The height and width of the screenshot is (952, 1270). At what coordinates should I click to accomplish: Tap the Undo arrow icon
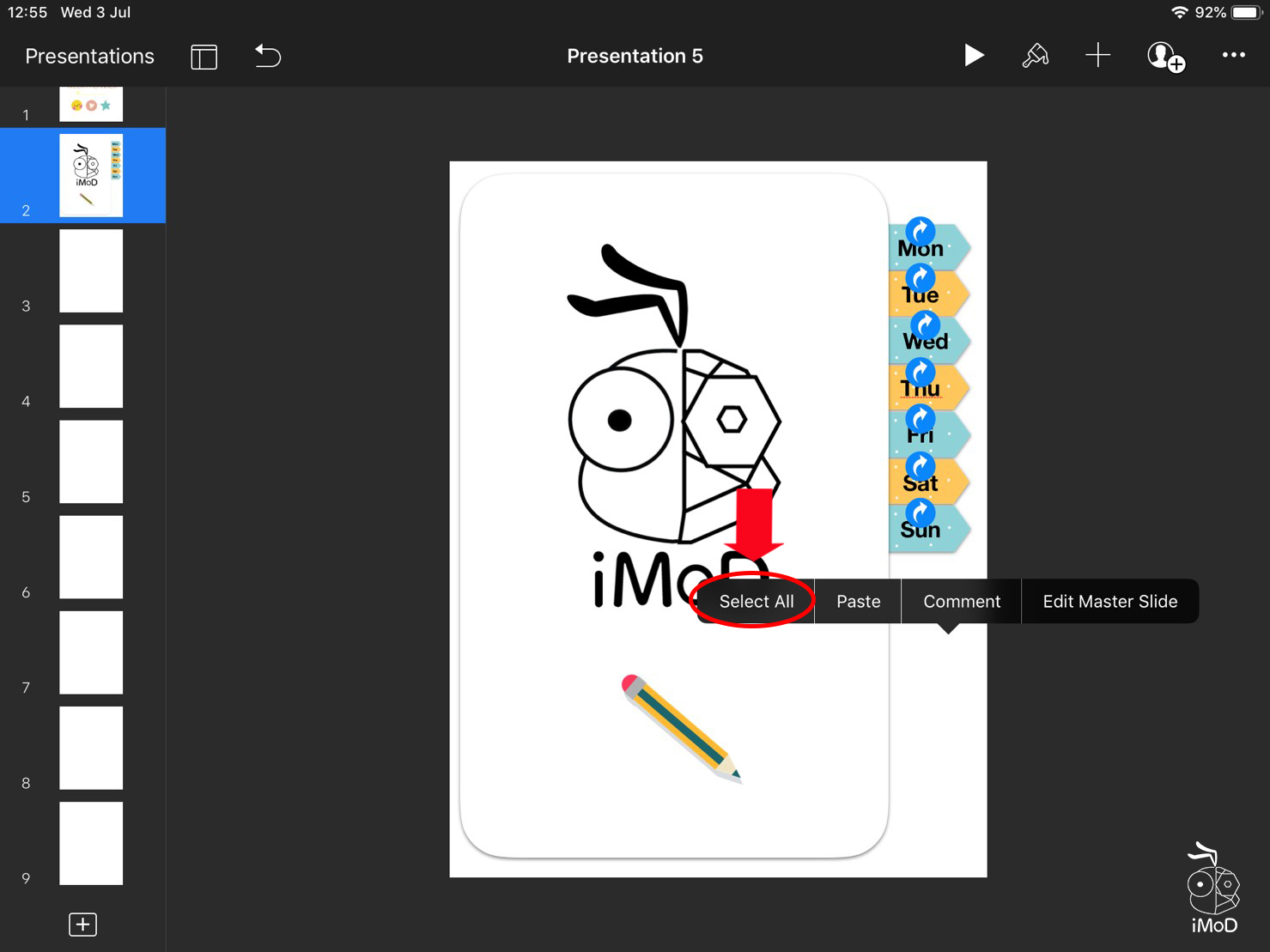(x=268, y=57)
